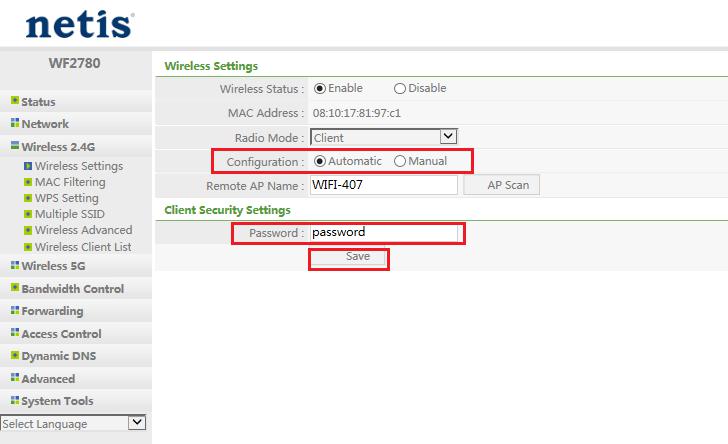Open Wireless Client List page
The image size is (728, 444).
pos(83,246)
